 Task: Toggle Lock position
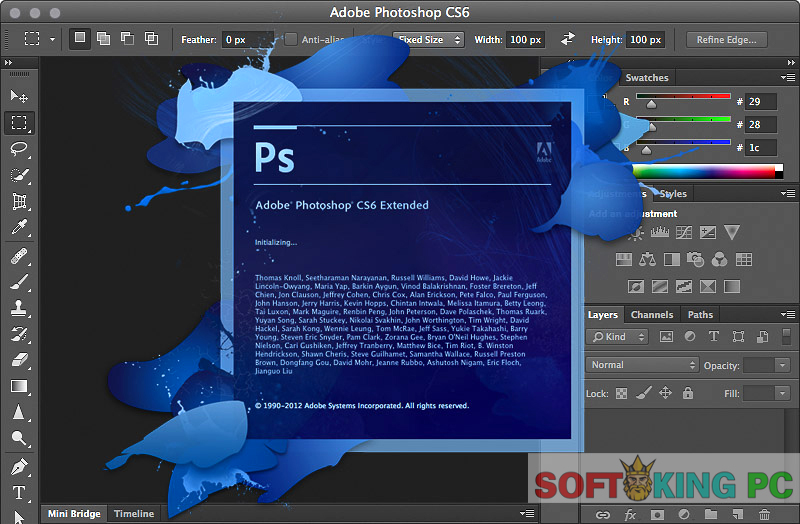click(665, 393)
